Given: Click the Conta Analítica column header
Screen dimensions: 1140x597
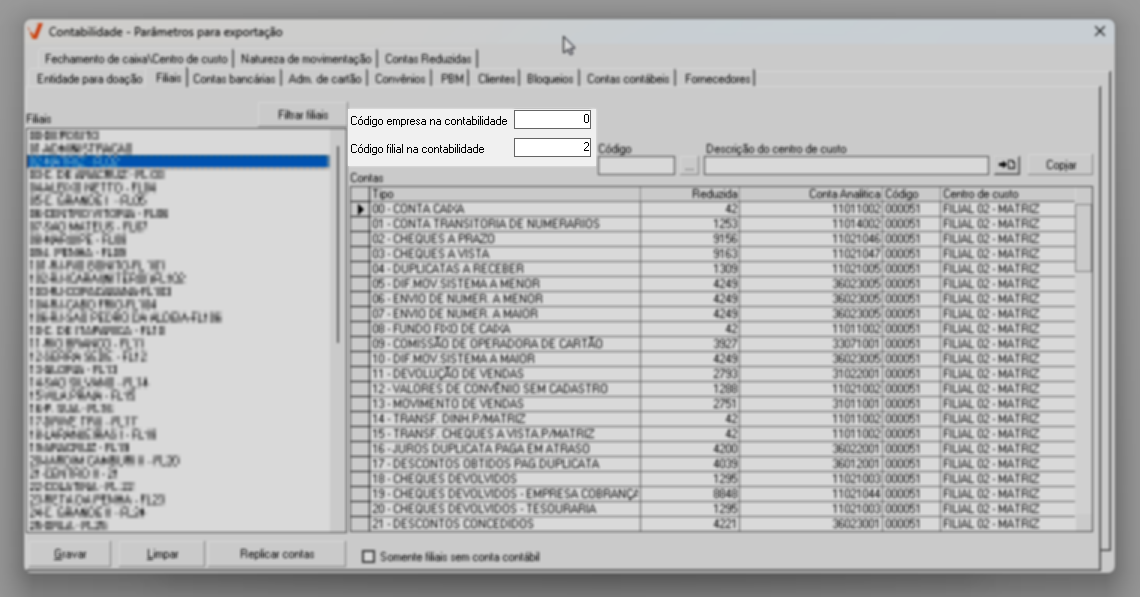Looking at the screenshot, I should [x=811, y=194].
